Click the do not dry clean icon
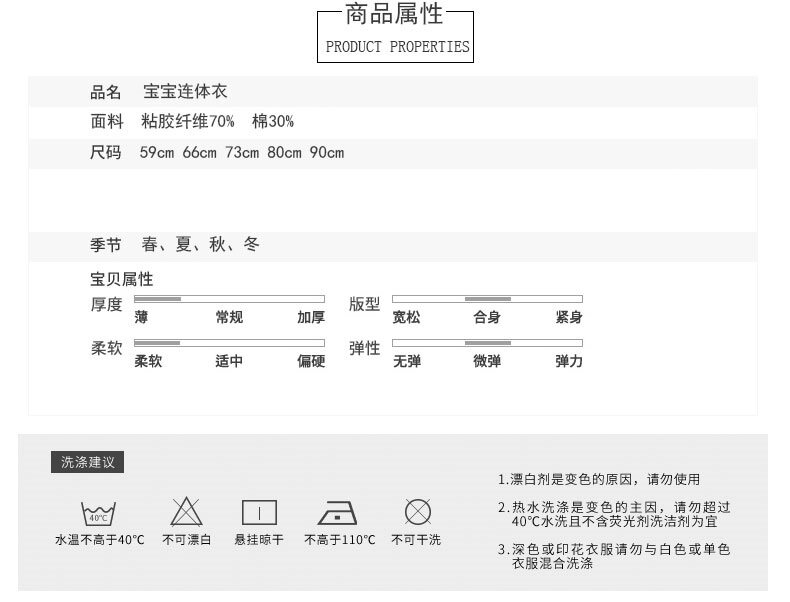Image resolution: width=790 pixels, height=602 pixels. click(x=418, y=512)
